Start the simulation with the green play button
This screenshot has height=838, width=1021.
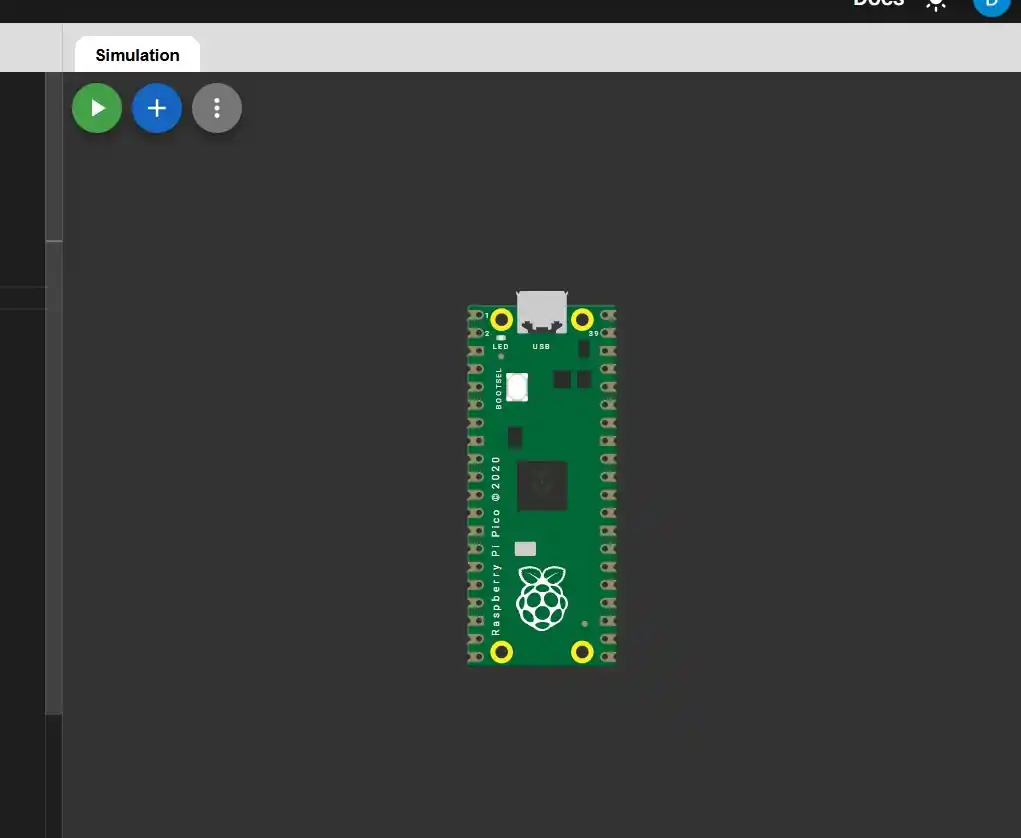click(x=97, y=108)
